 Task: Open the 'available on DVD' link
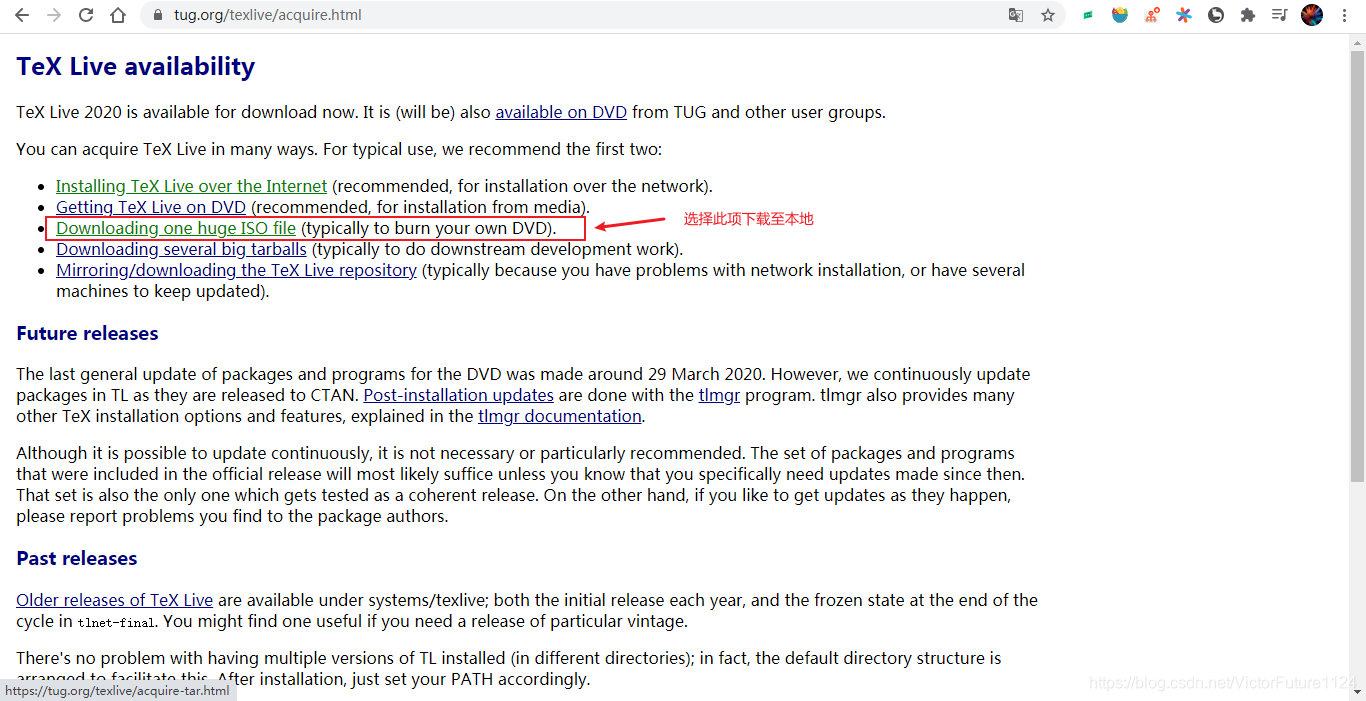tap(561, 112)
